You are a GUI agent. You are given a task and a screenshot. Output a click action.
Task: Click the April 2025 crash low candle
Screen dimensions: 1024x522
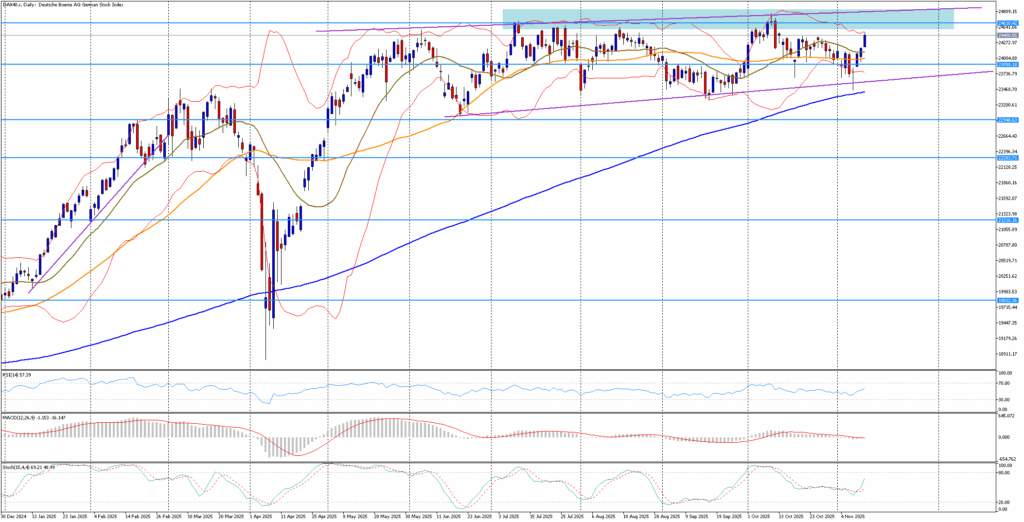point(266,330)
